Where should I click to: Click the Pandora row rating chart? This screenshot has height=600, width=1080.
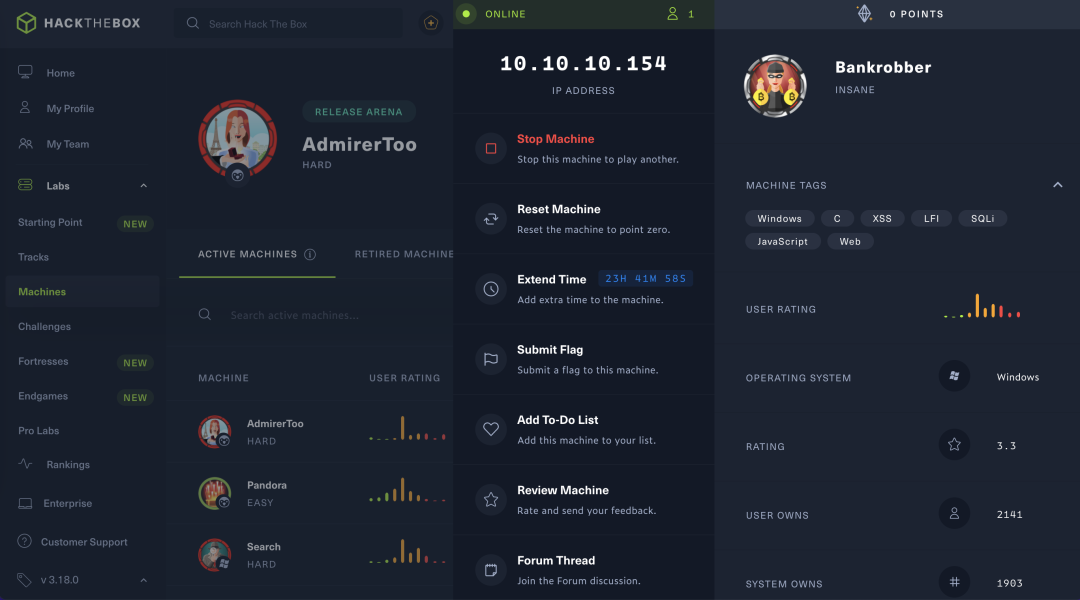pyautogui.click(x=407, y=489)
